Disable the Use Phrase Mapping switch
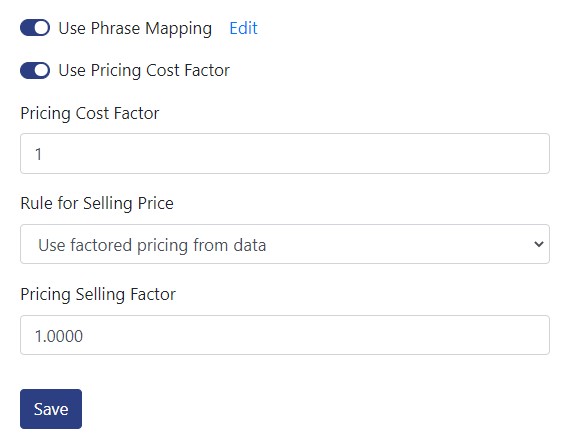Viewport: 571px width, 442px height. (35, 28)
